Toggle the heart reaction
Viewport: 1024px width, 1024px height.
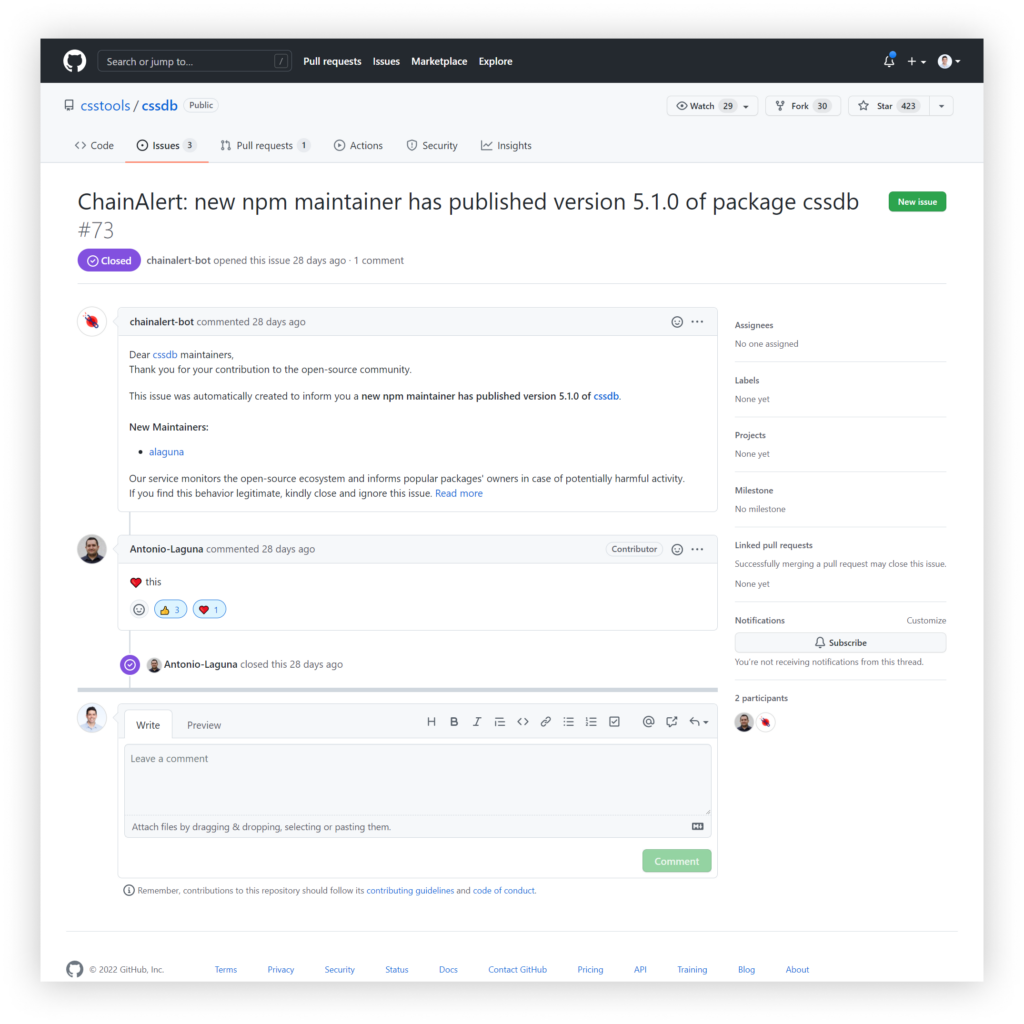pyautogui.click(x=209, y=609)
